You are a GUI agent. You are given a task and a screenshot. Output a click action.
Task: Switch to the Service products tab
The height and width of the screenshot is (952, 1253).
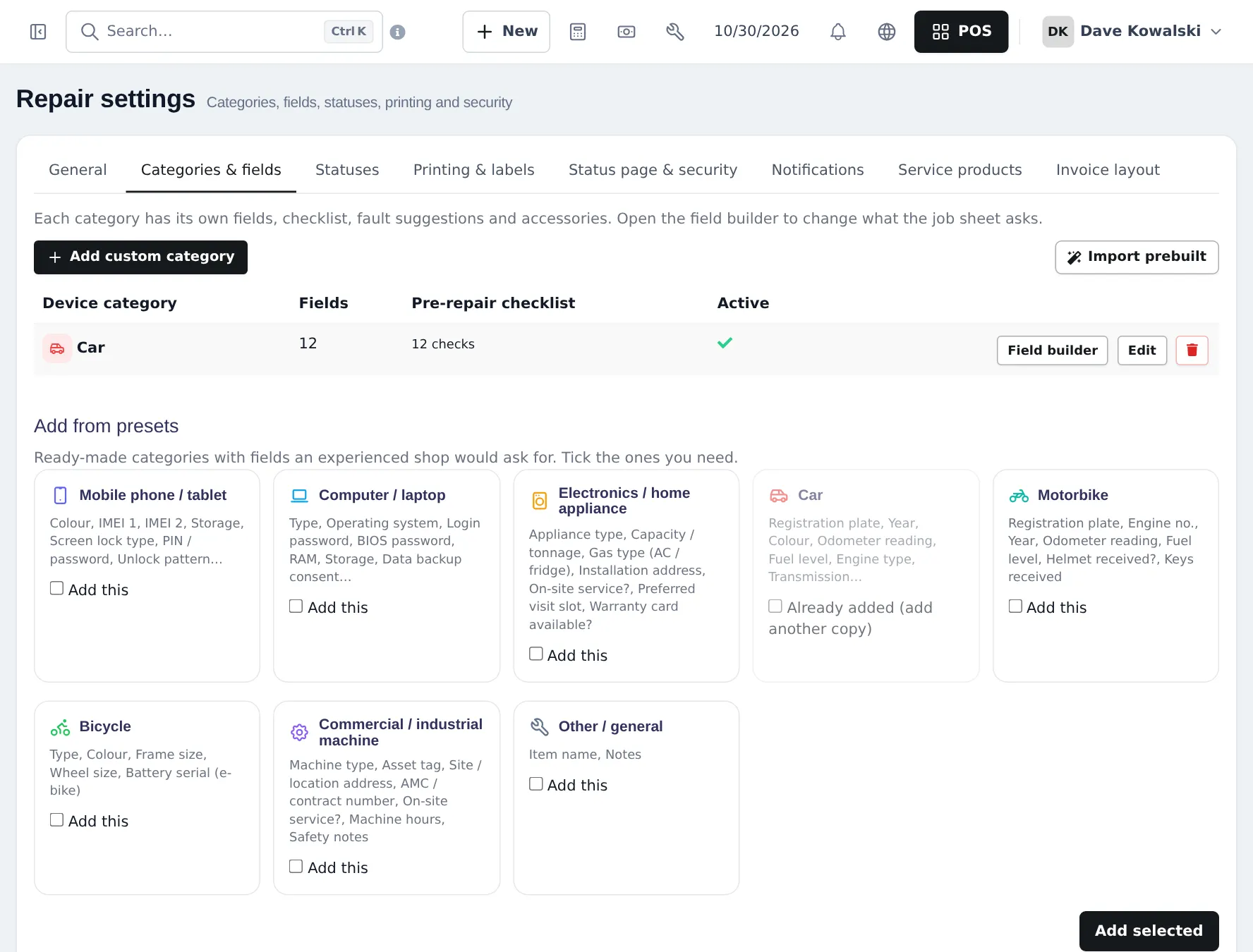tap(960, 170)
